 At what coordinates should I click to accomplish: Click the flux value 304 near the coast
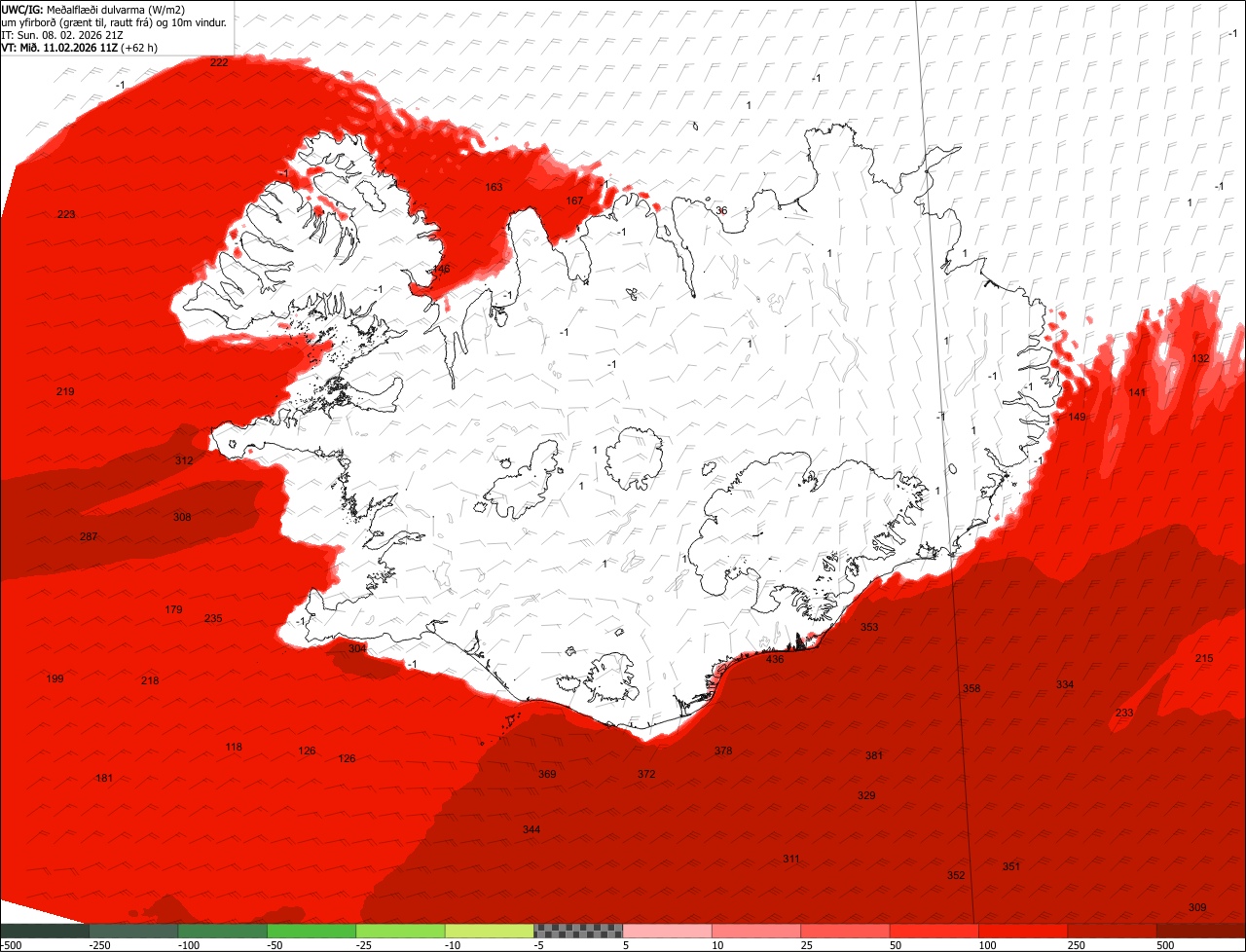[357, 648]
